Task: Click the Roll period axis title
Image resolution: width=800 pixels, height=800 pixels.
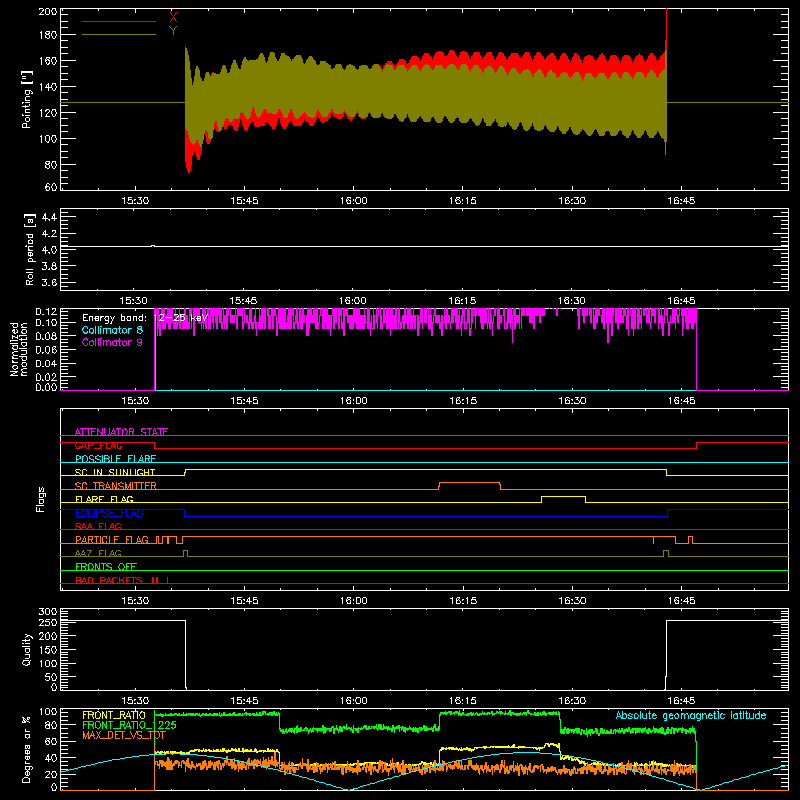Action: pyautogui.click(x=30, y=249)
